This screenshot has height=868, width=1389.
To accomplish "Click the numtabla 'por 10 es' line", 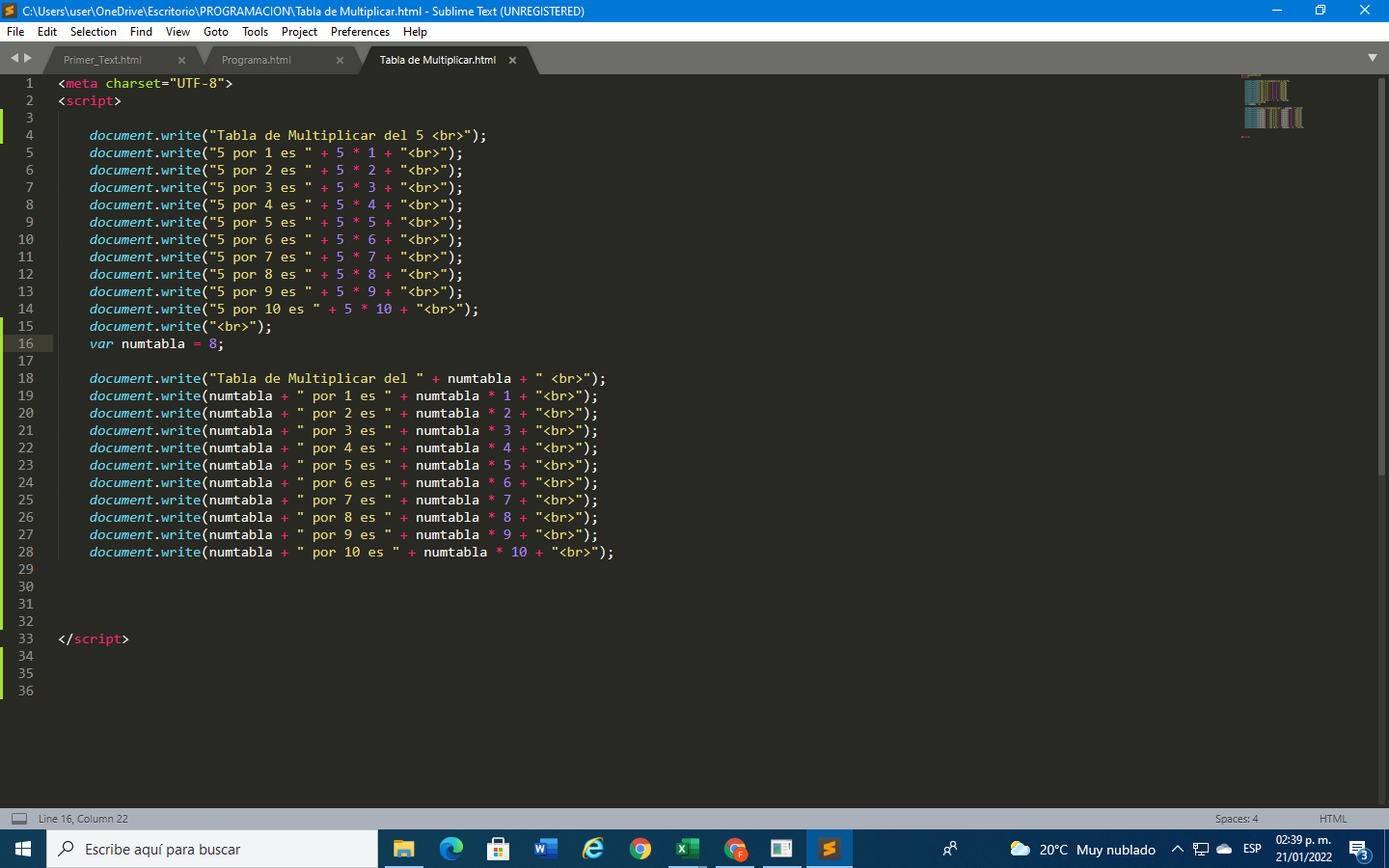I will (x=351, y=552).
